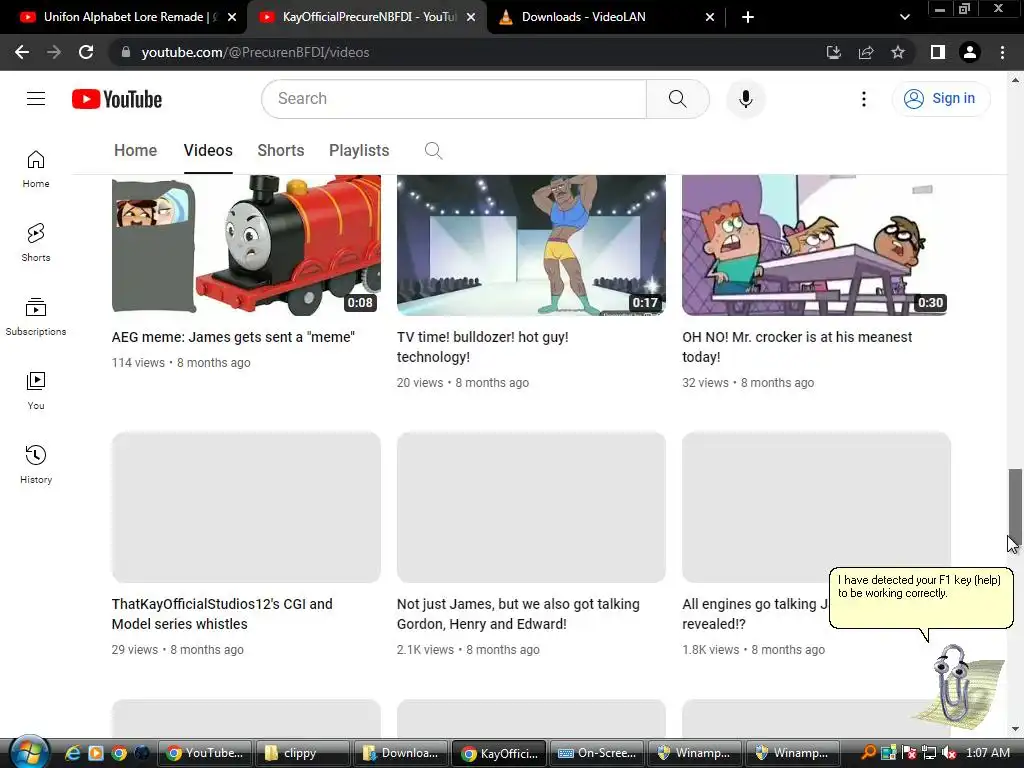Bookmark this page with the star
The image size is (1024, 768).
click(x=898, y=52)
